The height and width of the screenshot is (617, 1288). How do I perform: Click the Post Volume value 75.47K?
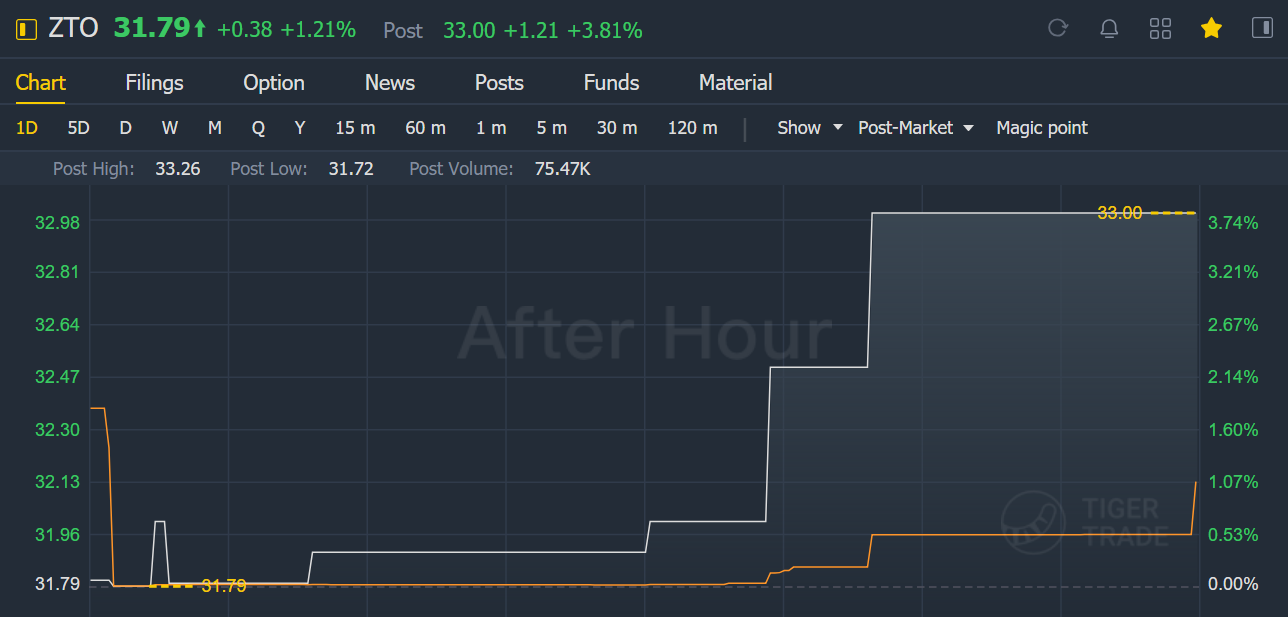(563, 169)
